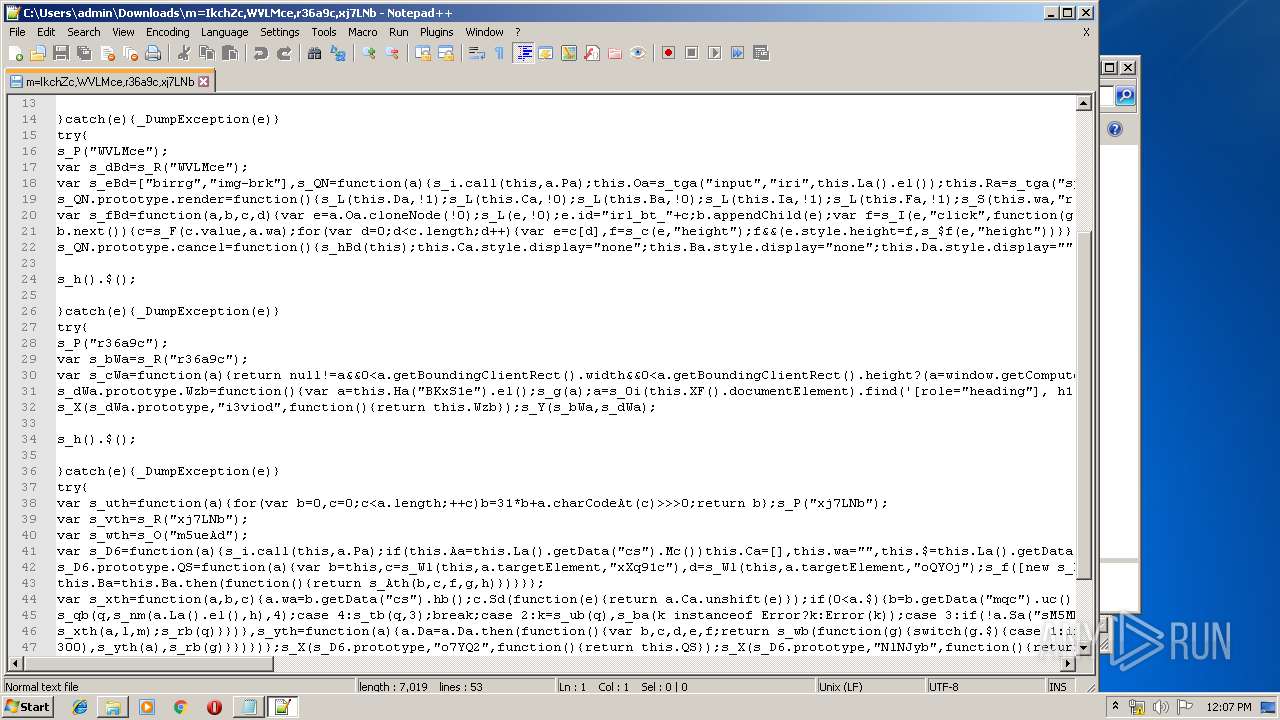Click the Close All toolbar icon

coord(130,53)
